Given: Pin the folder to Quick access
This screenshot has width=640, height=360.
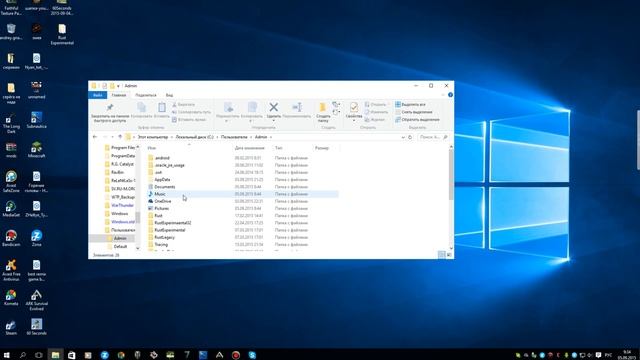Looking at the screenshot, I should [x=110, y=112].
